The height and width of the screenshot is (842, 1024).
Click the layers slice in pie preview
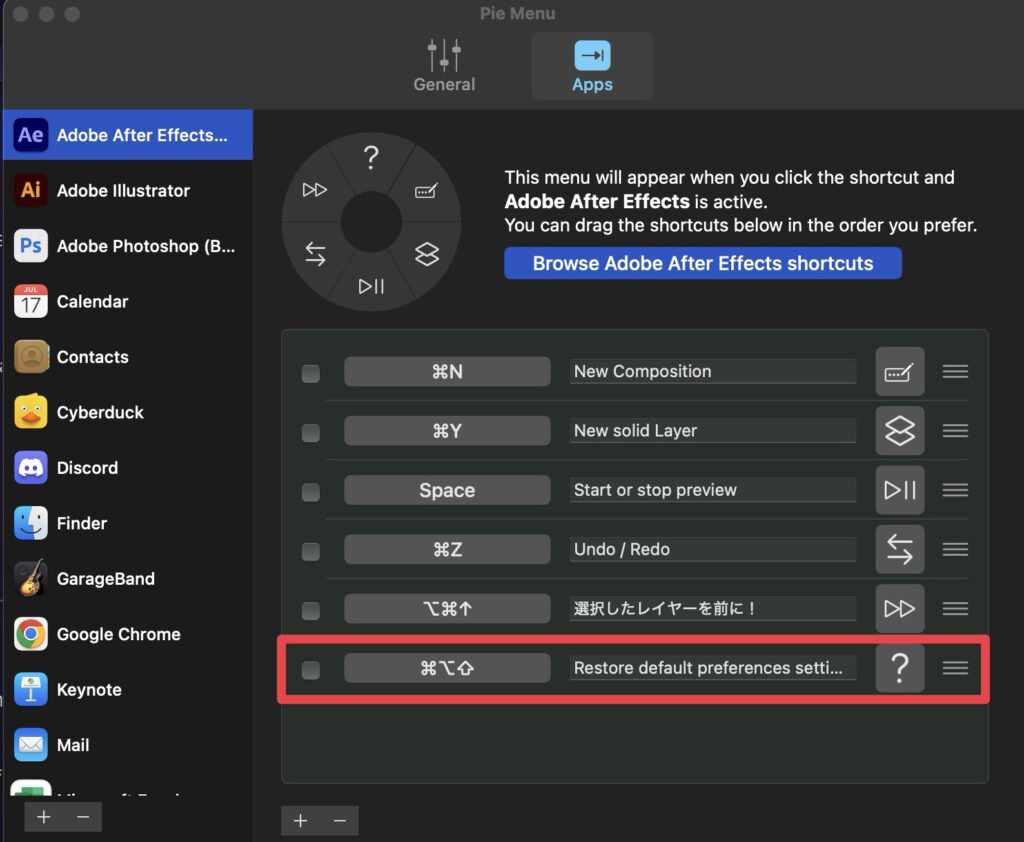427,253
